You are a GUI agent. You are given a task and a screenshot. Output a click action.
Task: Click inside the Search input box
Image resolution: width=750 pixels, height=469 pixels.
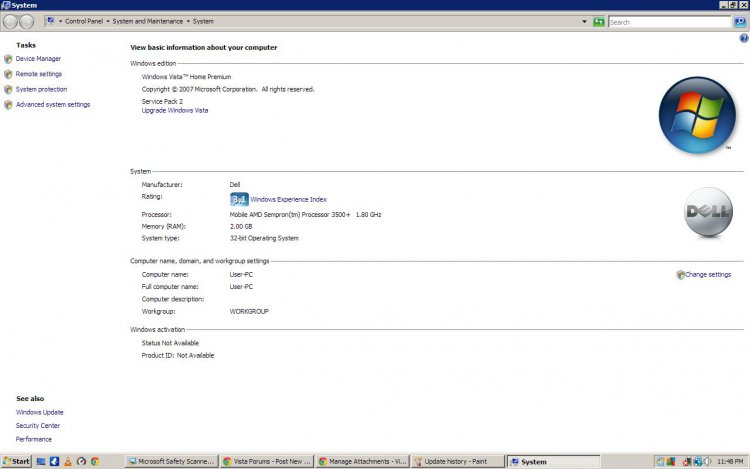[670, 22]
